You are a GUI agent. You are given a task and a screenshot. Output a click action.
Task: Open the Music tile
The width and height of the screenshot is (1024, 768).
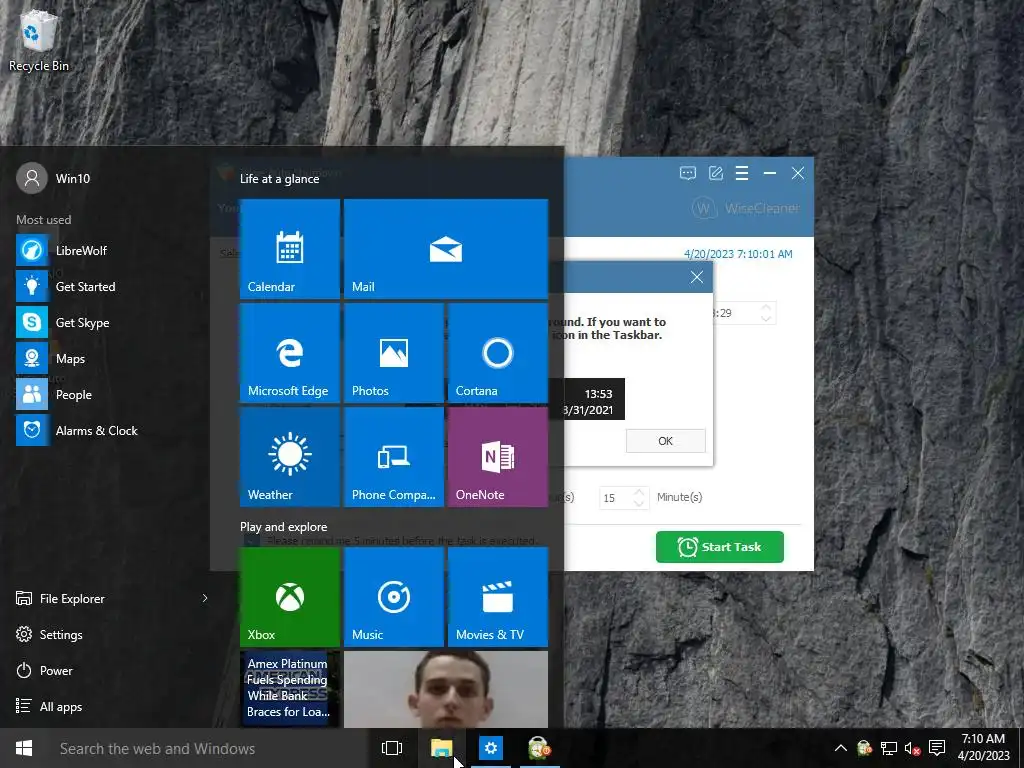(394, 597)
